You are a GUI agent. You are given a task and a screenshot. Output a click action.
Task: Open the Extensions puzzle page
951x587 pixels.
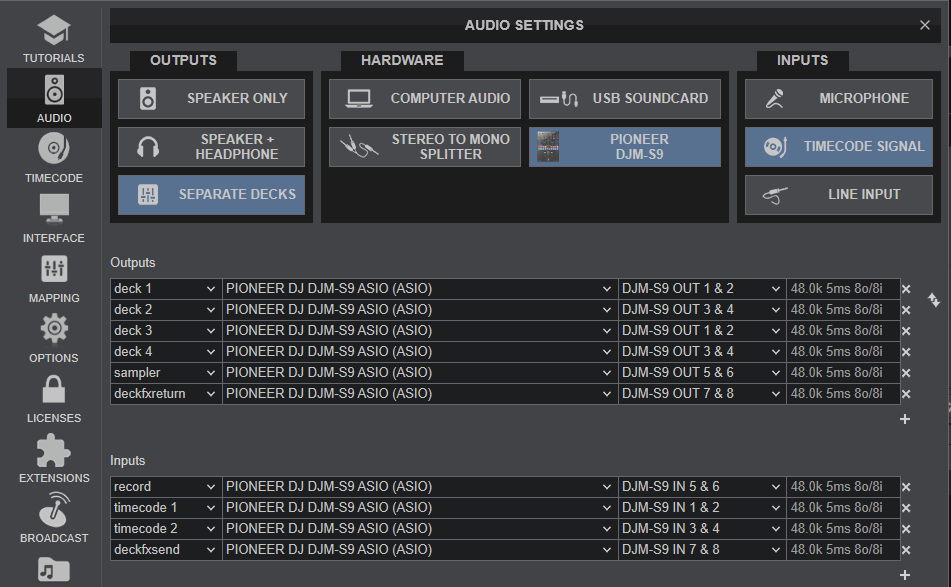[x=54, y=458]
